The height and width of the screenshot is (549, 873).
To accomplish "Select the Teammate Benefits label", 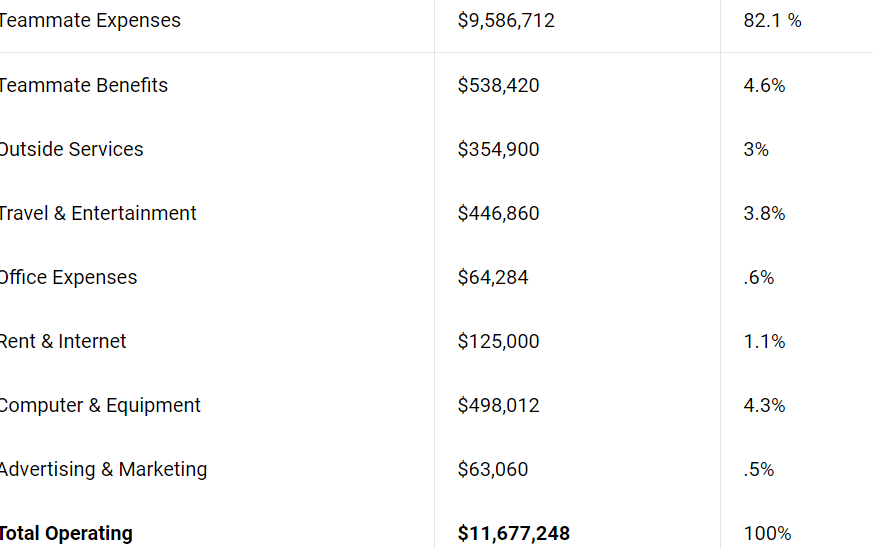I will 84,85.
